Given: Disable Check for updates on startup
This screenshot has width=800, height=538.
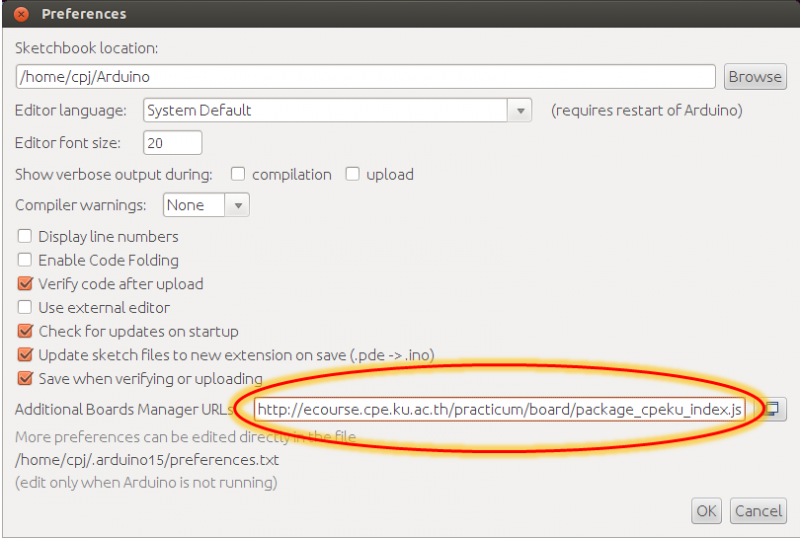Looking at the screenshot, I should [25, 331].
